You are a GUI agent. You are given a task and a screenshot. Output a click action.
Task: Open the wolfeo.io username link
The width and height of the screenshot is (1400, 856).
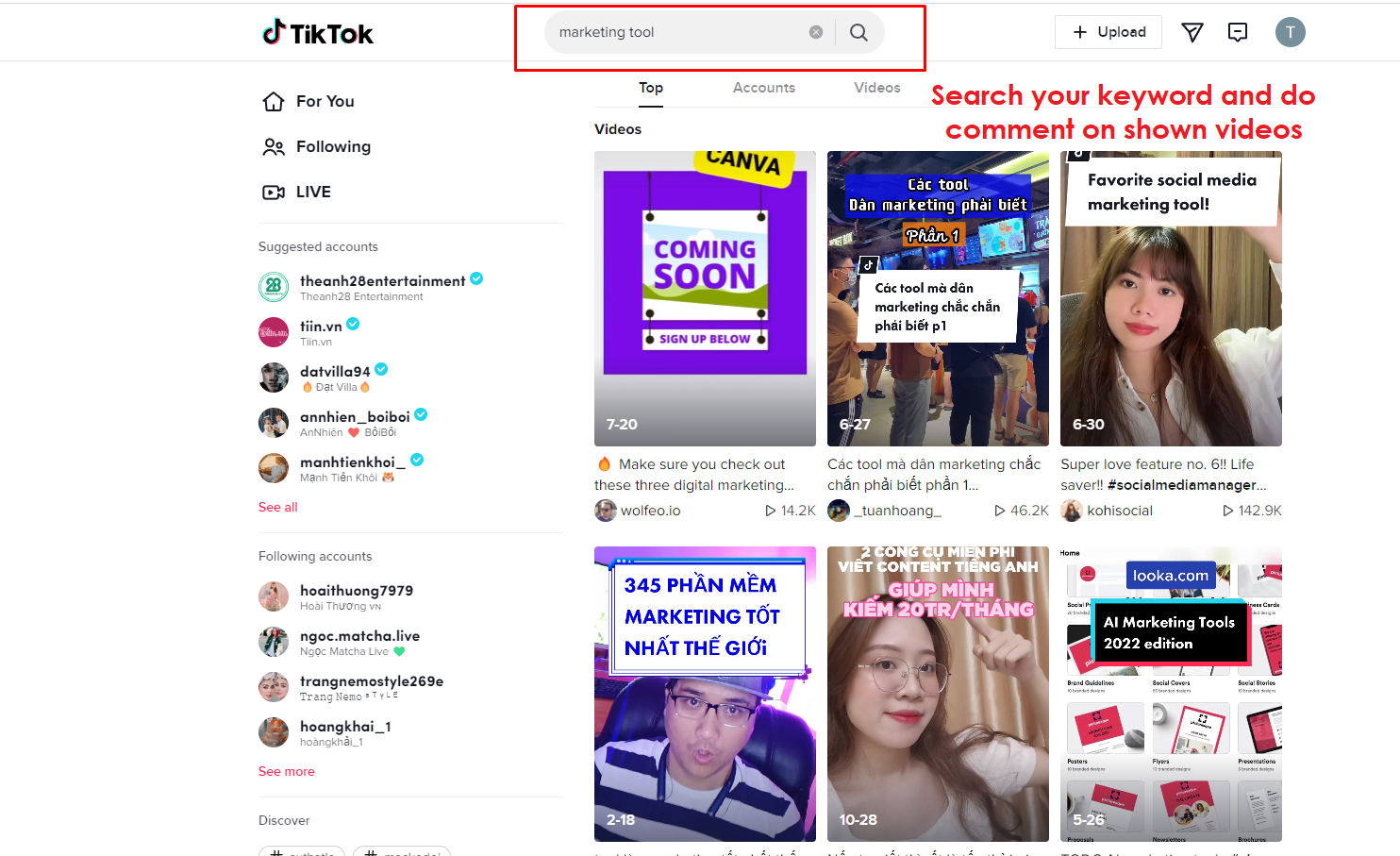(650, 511)
